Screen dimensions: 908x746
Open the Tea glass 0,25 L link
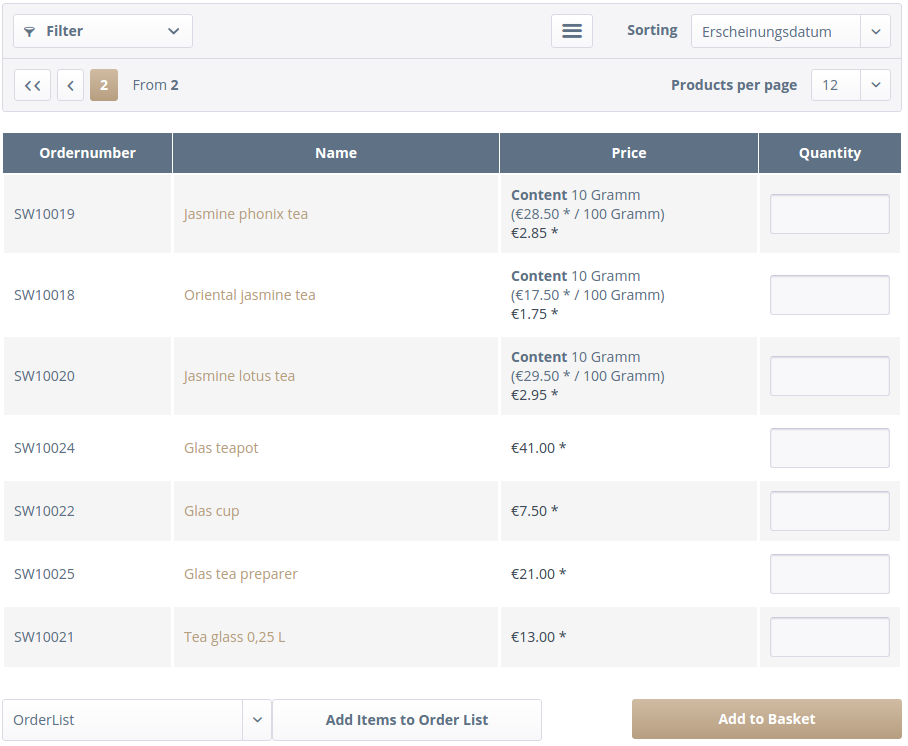234,637
